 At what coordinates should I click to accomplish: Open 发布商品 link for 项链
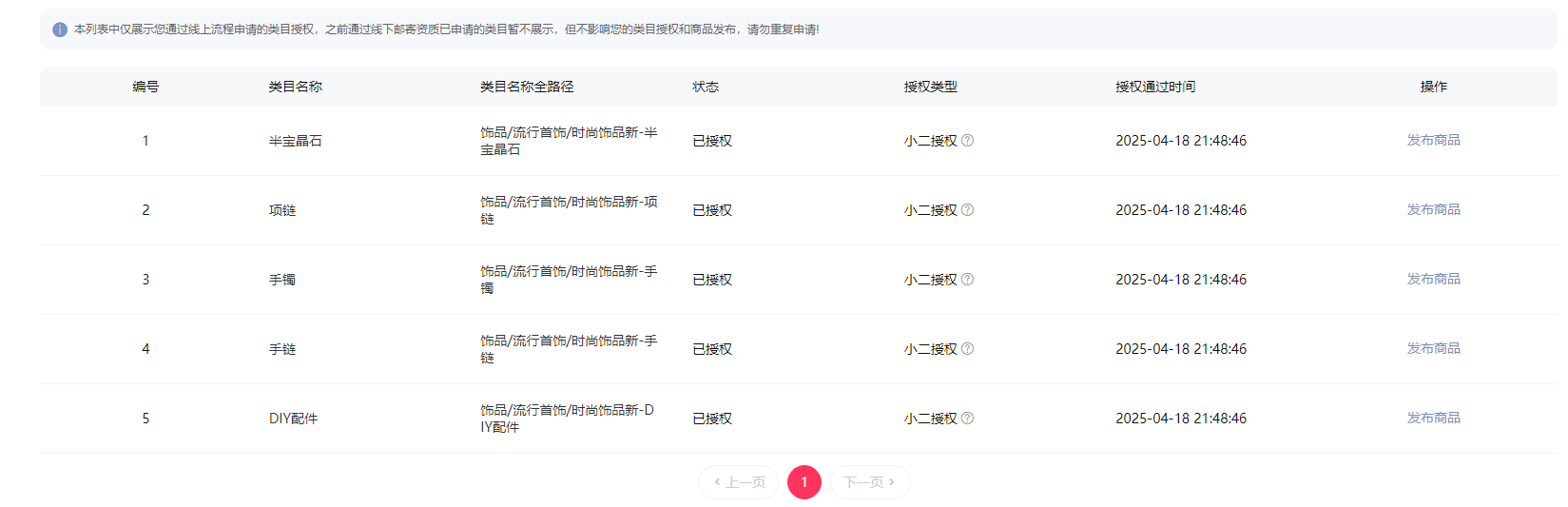point(1433,209)
